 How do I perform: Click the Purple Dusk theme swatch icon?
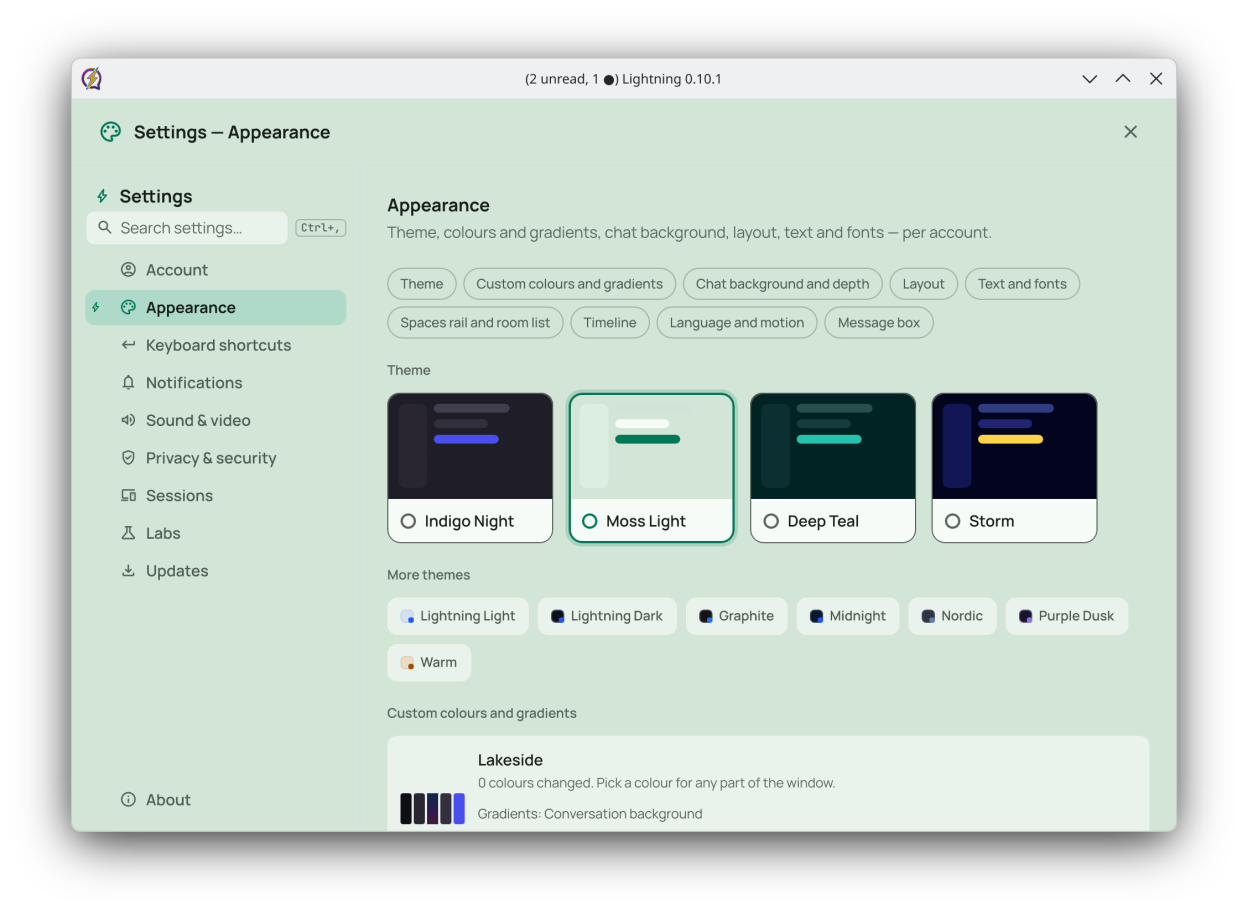click(x=1026, y=616)
